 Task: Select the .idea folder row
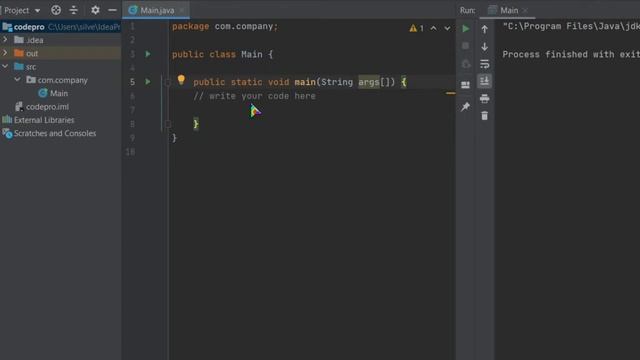click(x=61, y=40)
